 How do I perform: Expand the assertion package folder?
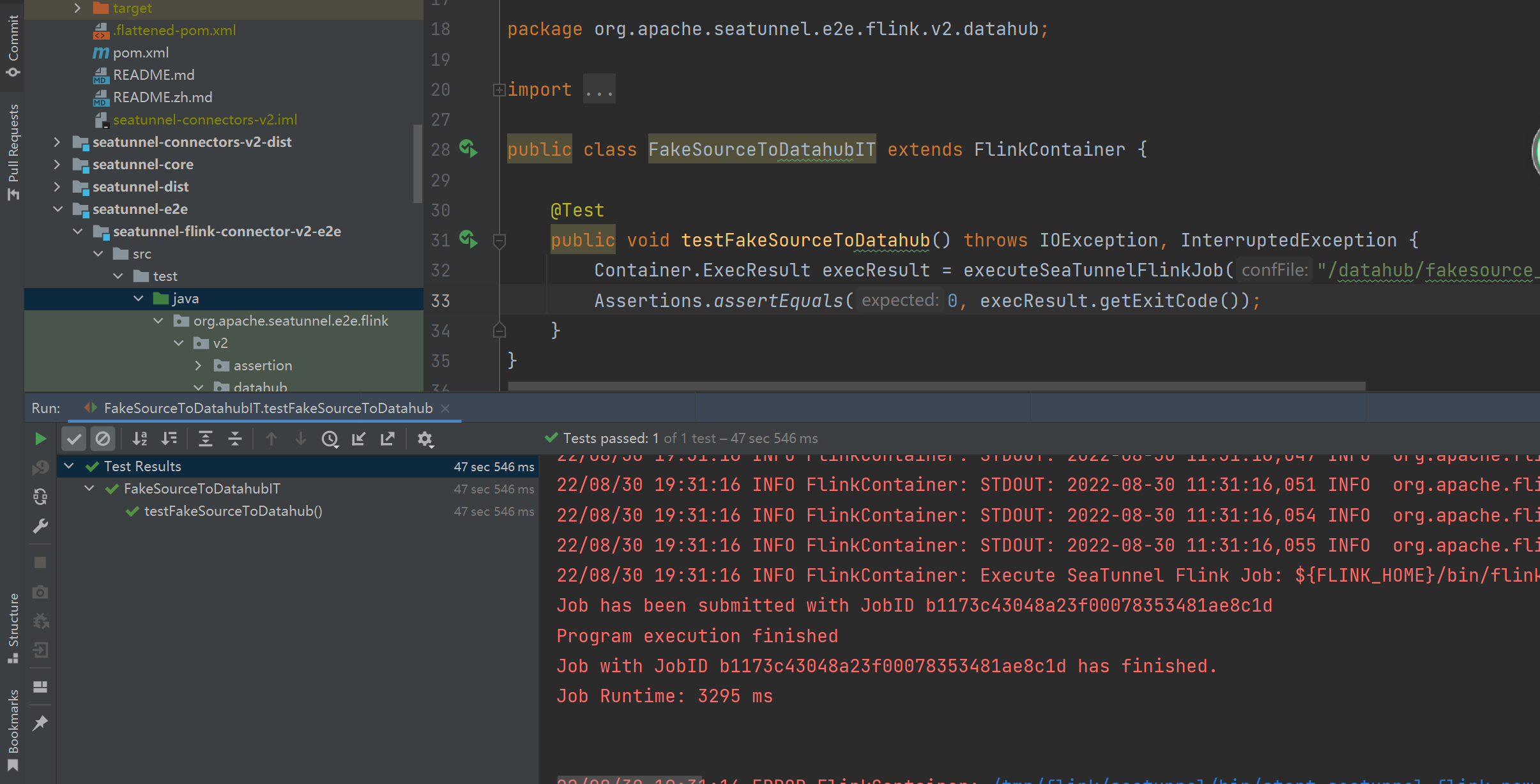(198, 365)
